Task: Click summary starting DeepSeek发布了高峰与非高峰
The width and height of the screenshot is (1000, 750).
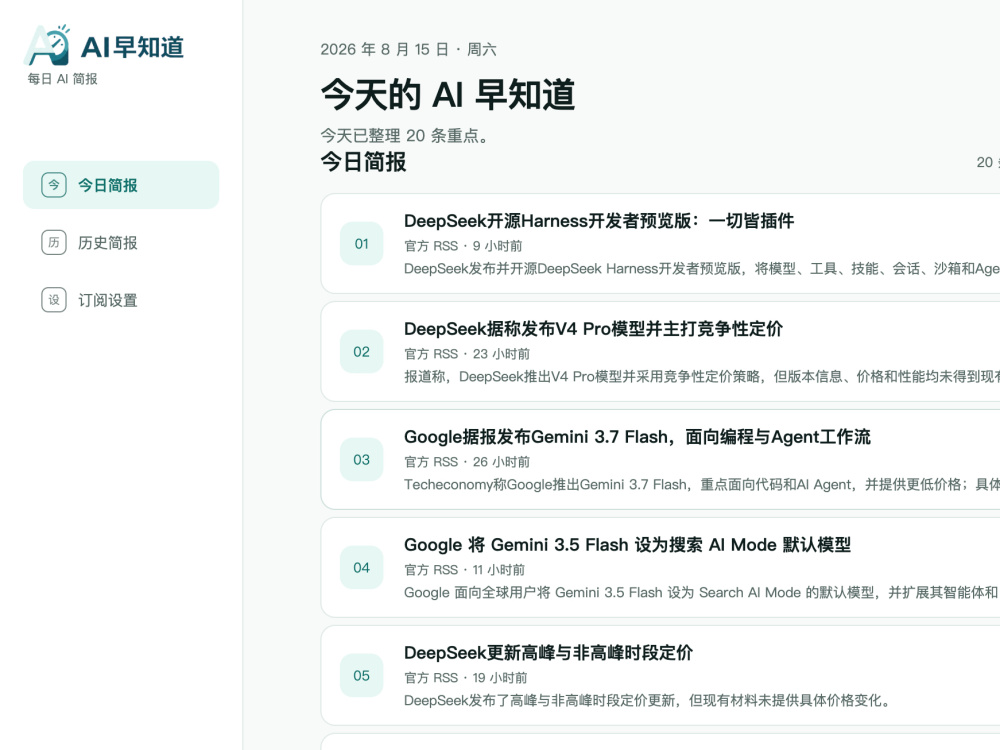Action: [647, 700]
